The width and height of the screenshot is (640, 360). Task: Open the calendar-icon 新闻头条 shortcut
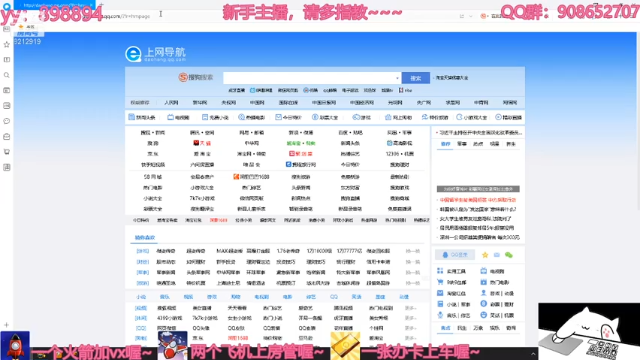(x=142, y=117)
